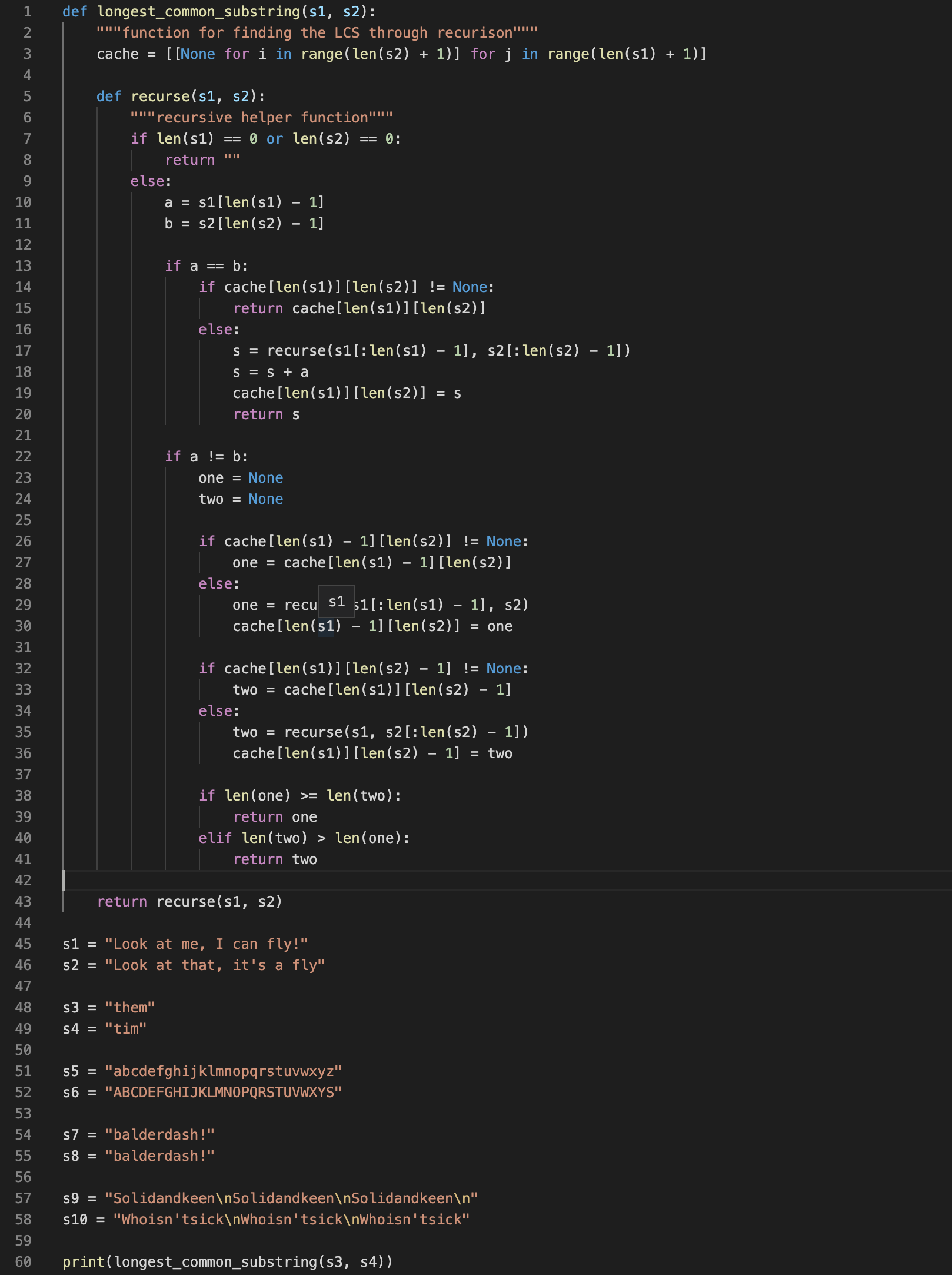Click the 'return one' statement
Screen dimensions: 952x1275
275,817
